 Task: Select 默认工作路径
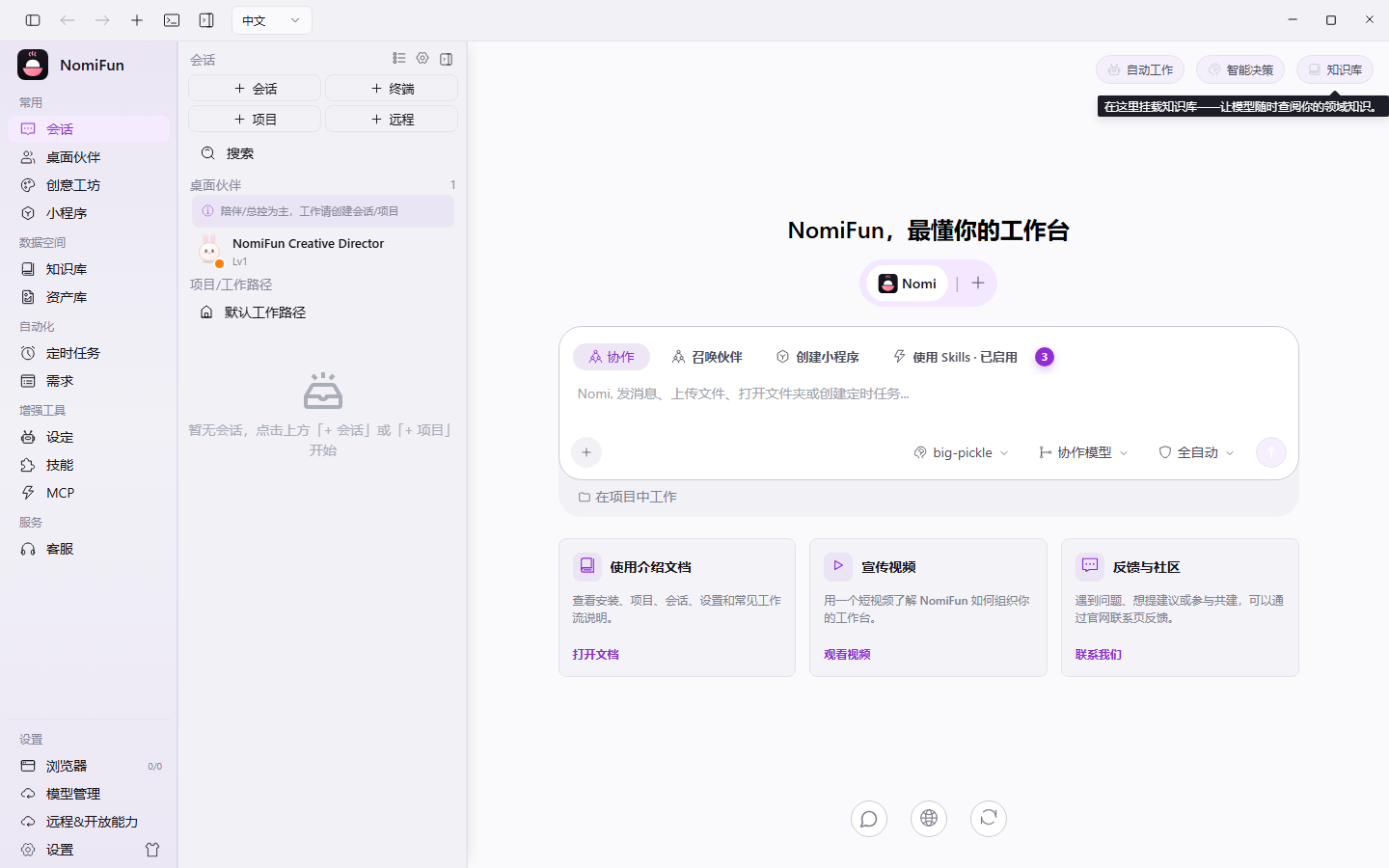point(323,312)
